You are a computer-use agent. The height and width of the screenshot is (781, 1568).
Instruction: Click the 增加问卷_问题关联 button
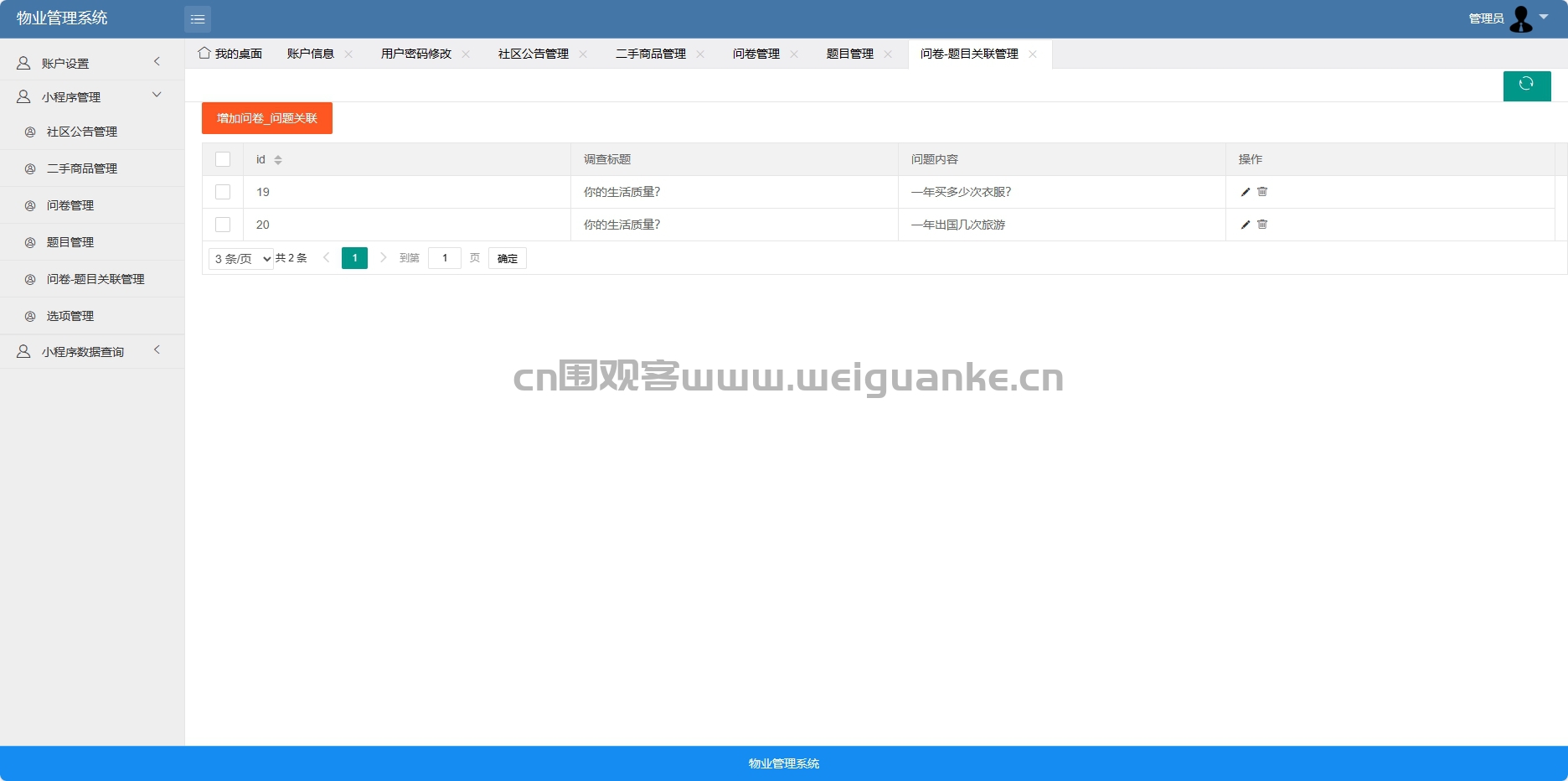point(267,118)
